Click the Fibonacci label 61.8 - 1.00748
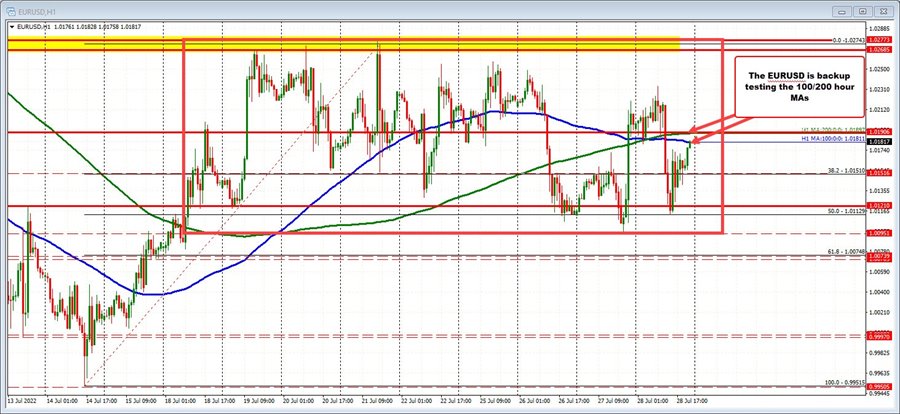 click(847, 252)
